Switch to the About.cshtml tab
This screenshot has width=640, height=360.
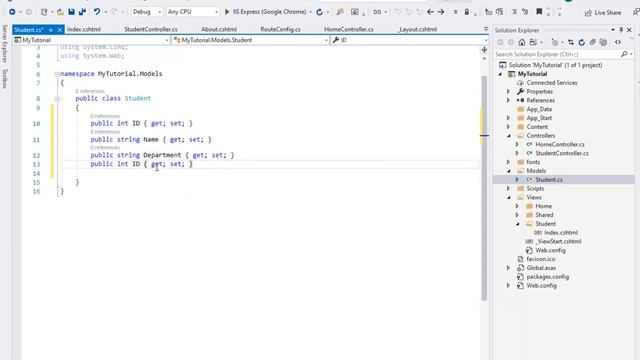coord(219,29)
